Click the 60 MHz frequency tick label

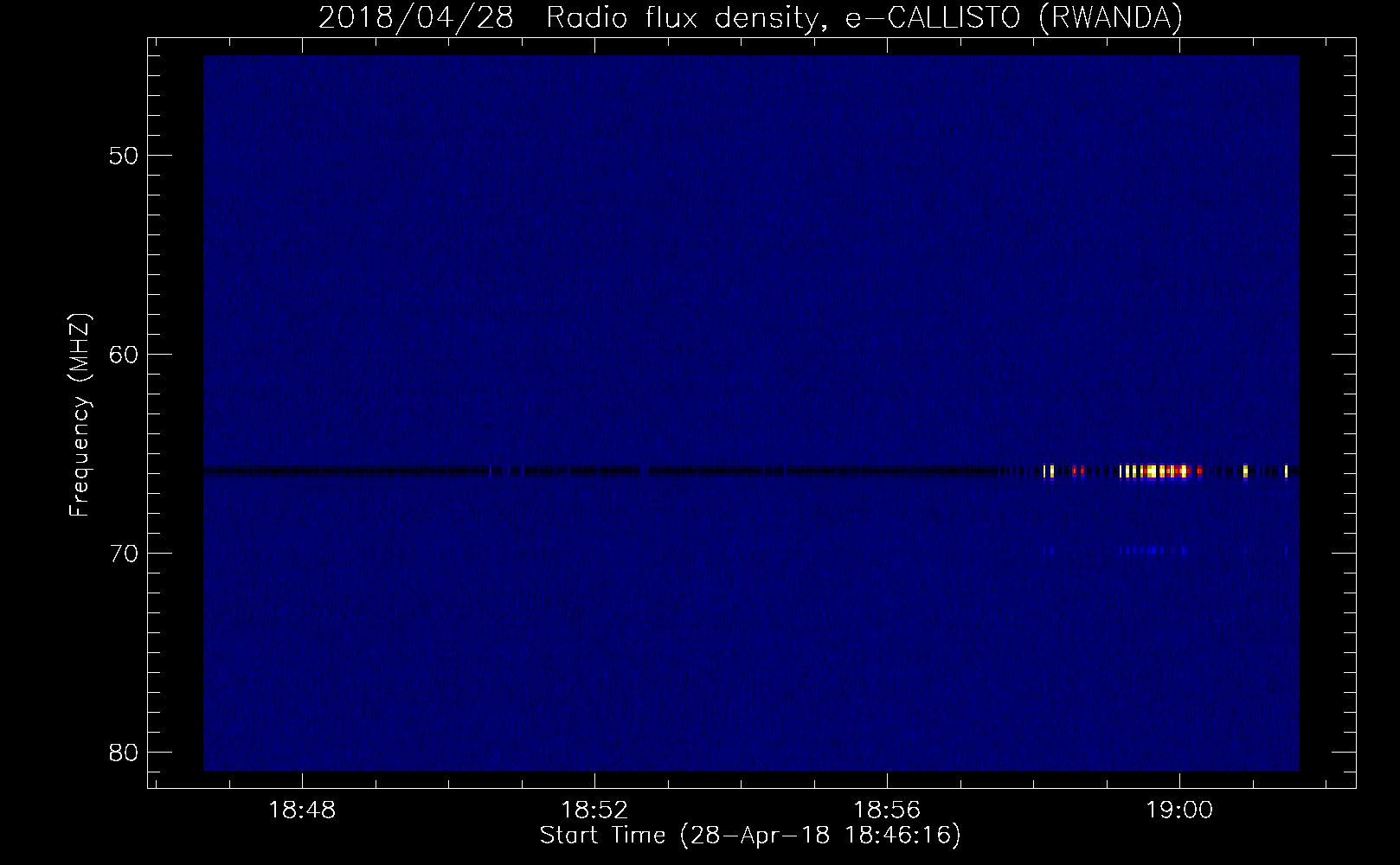tap(124, 355)
